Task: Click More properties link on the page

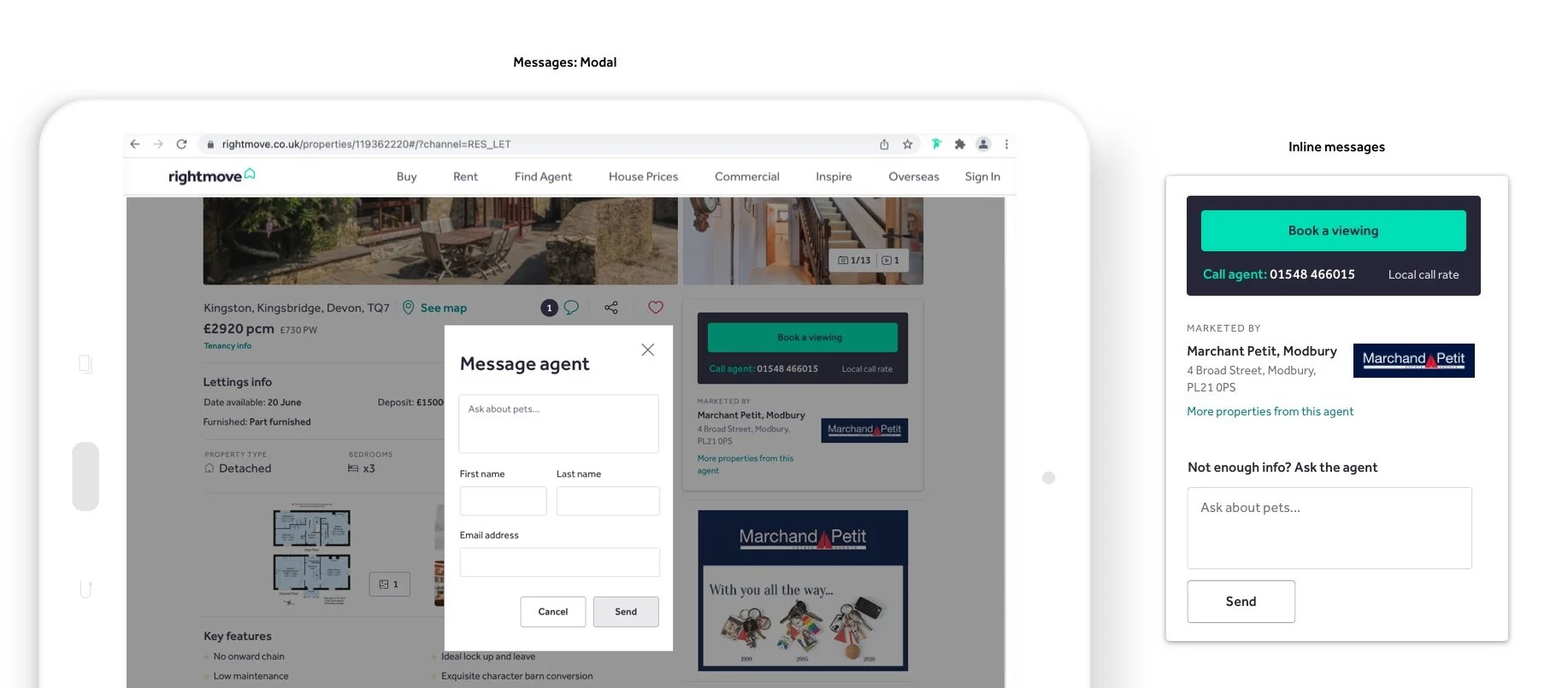Action: 745,464
